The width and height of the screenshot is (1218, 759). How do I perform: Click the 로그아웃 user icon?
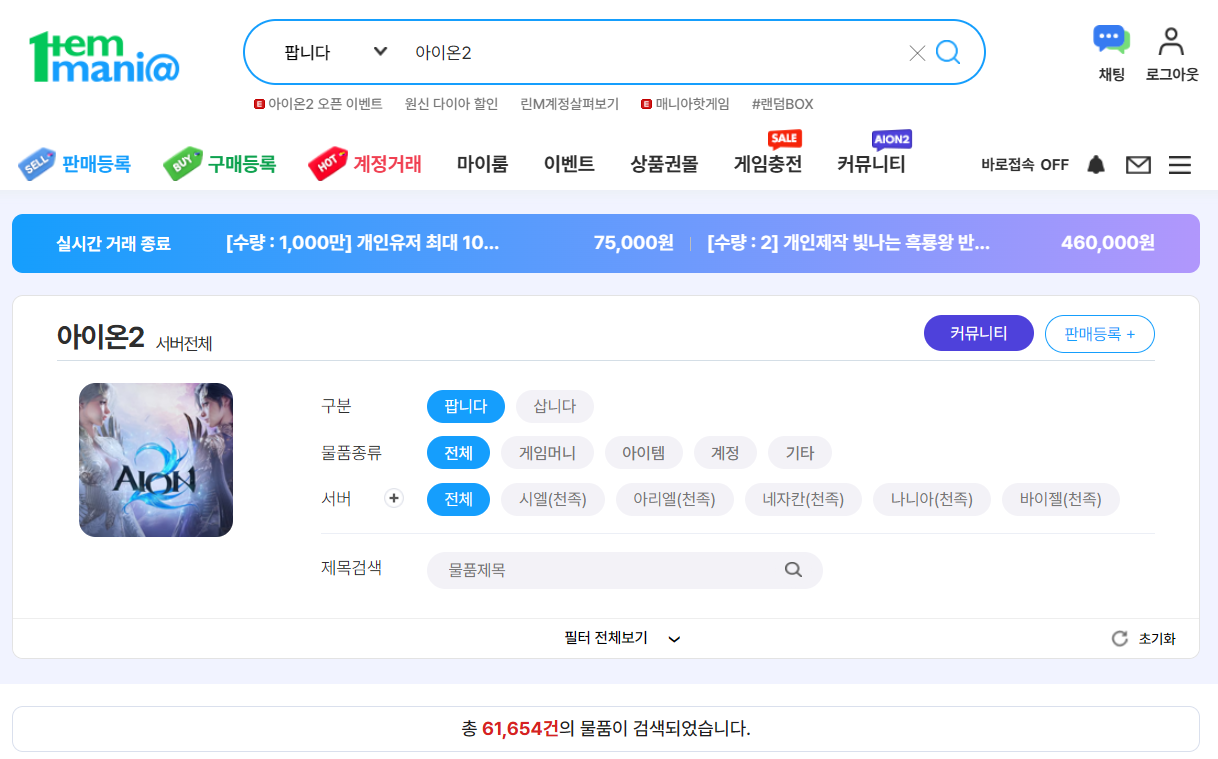tap(1172, 53)
